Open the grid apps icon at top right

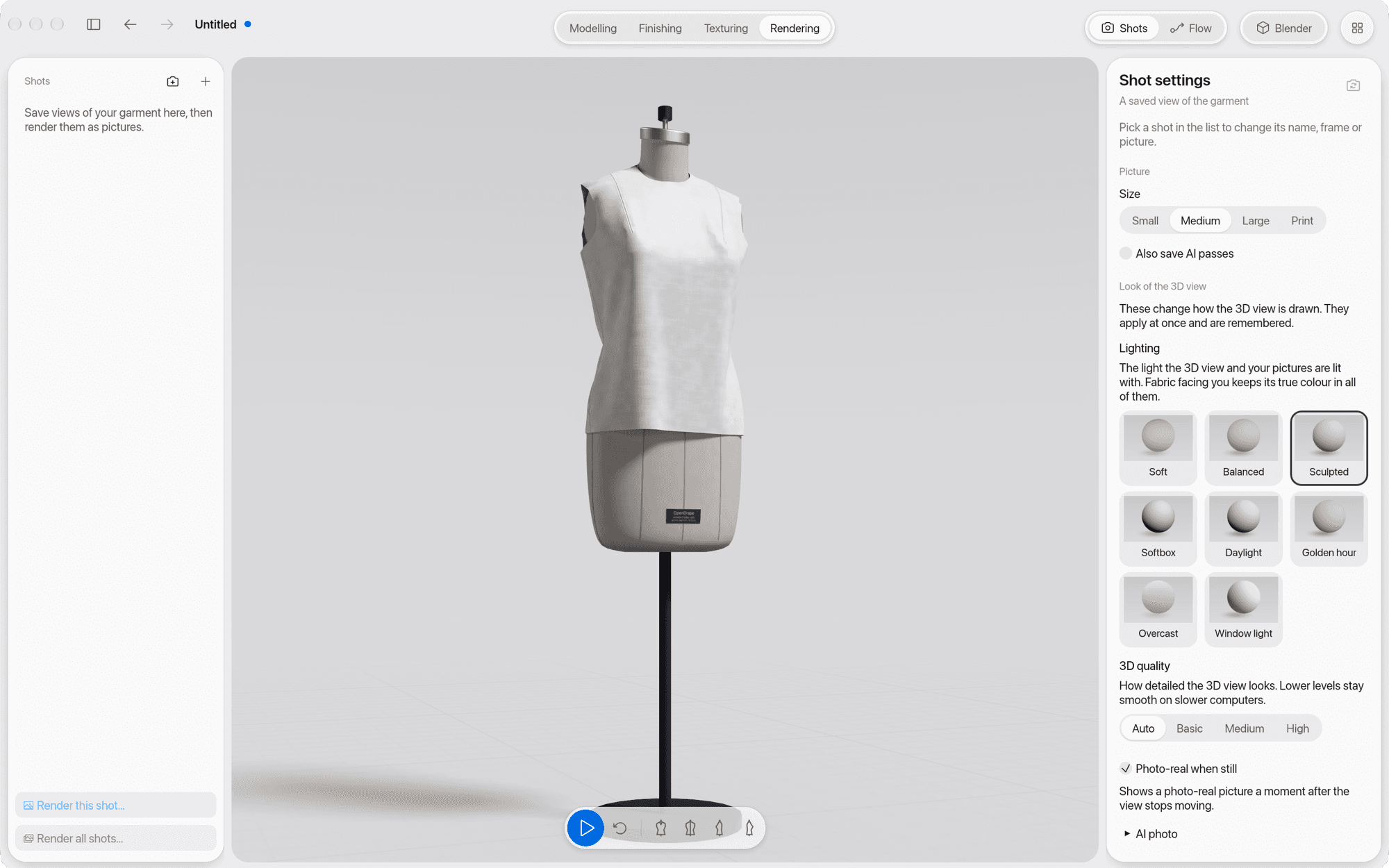[x=1357, y=28]
